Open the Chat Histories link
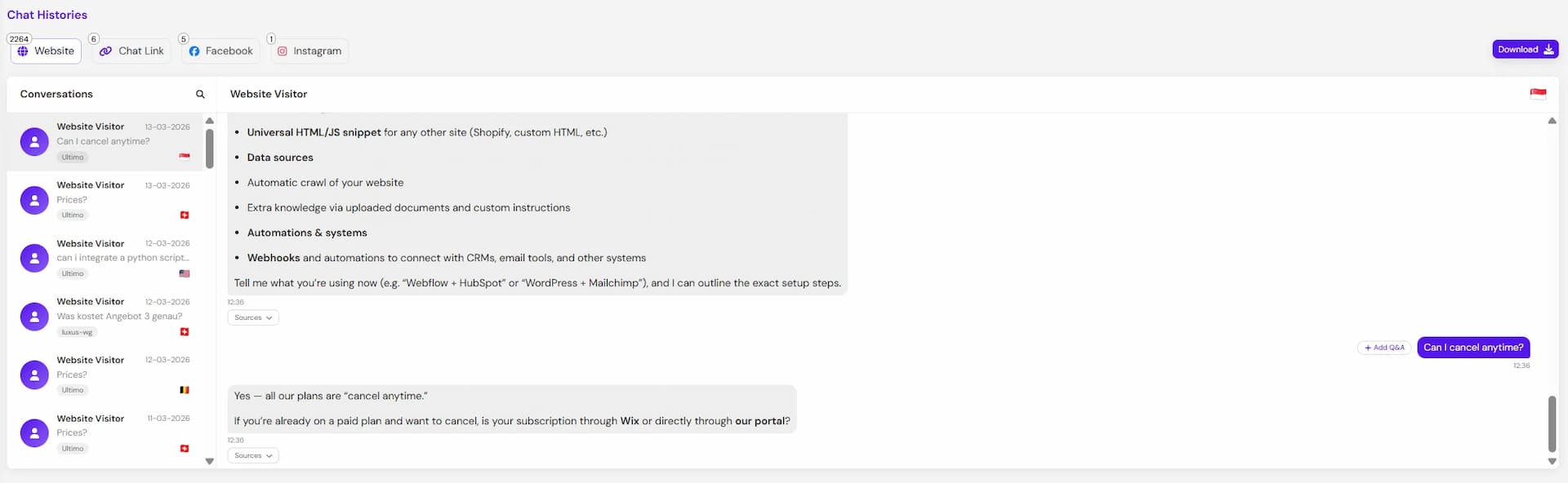1568x483 pixels. click(47, 15)
